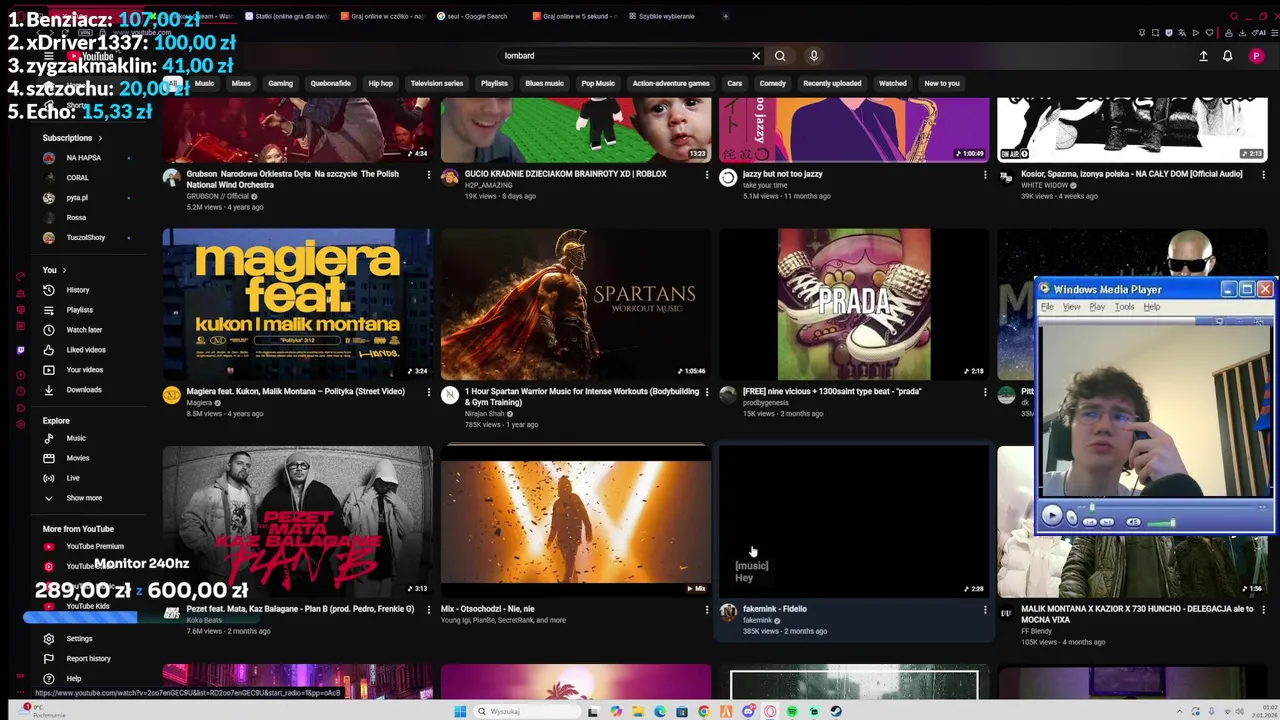Open Movies under Explore

pyautogui.click(x=77, y=458)
